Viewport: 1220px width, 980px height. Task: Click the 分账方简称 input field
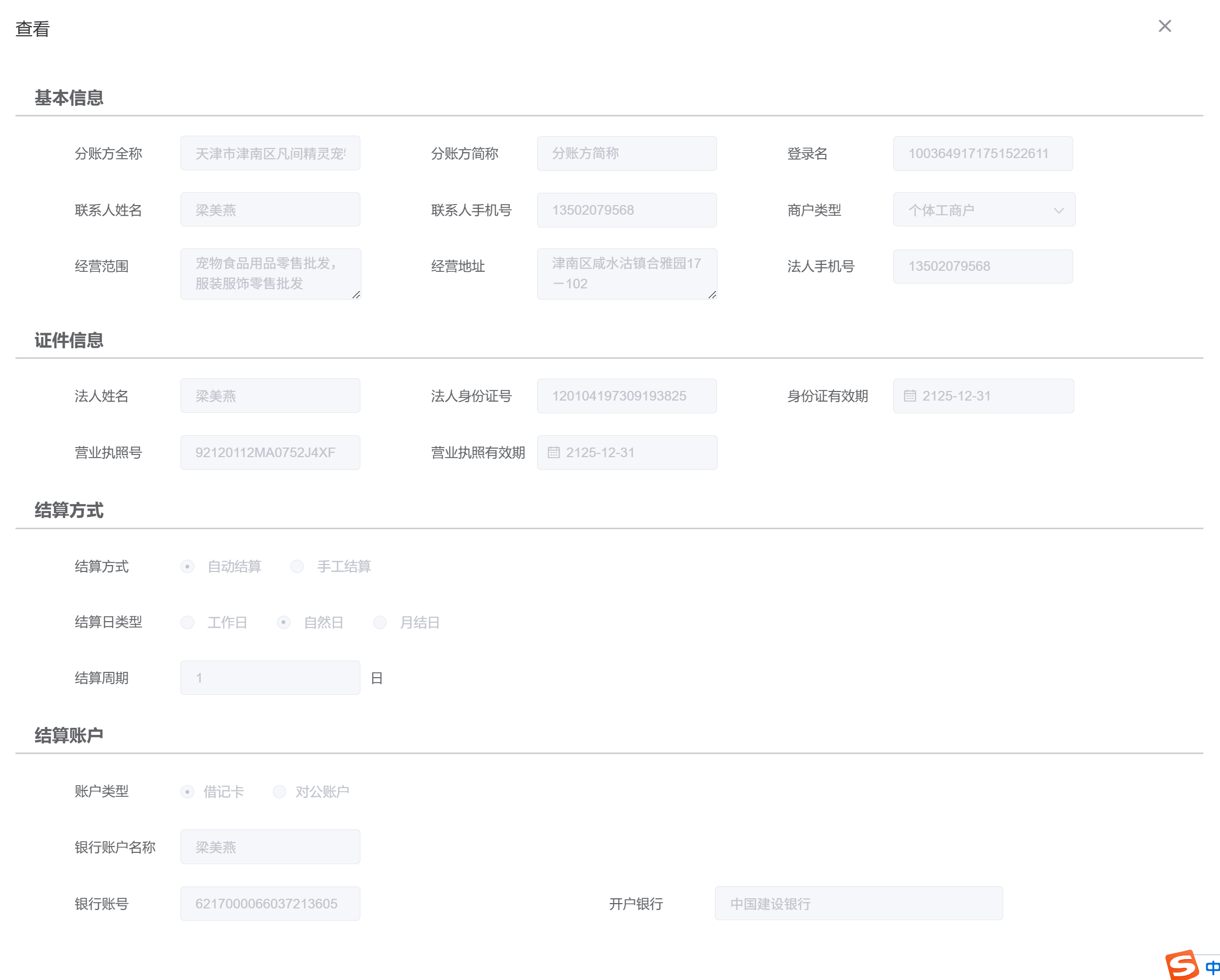click(x=626, y=153)
